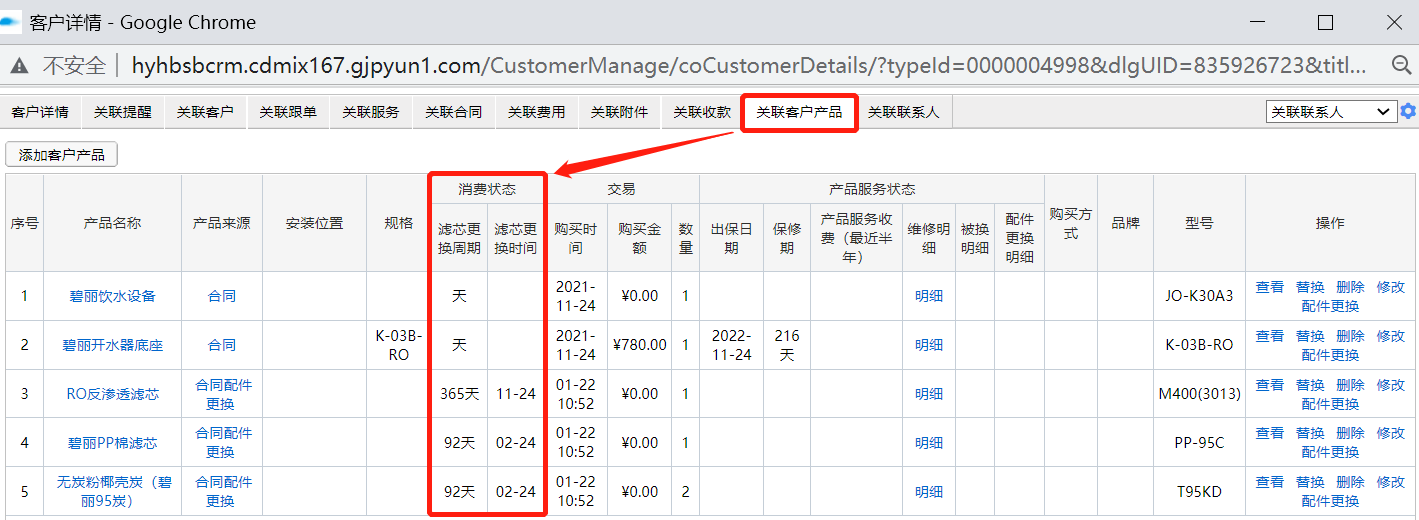Open product link 碧丽PP棉滤芯

[x=112, y=443]
